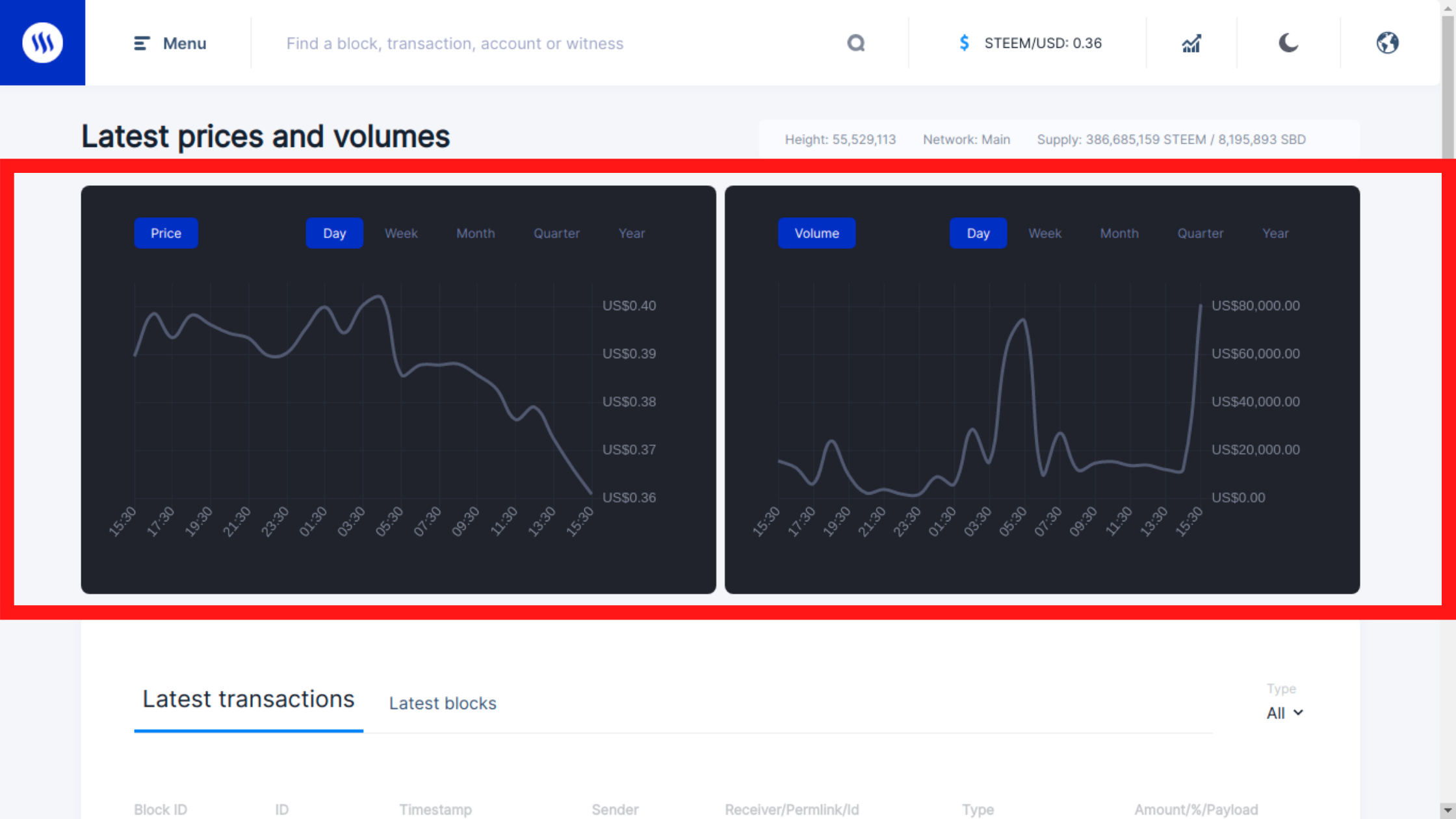Open the hamburger Menu icon
The width and height of the screenshot is (1456, 819).
pyautogui.click(x=142, y=44)
